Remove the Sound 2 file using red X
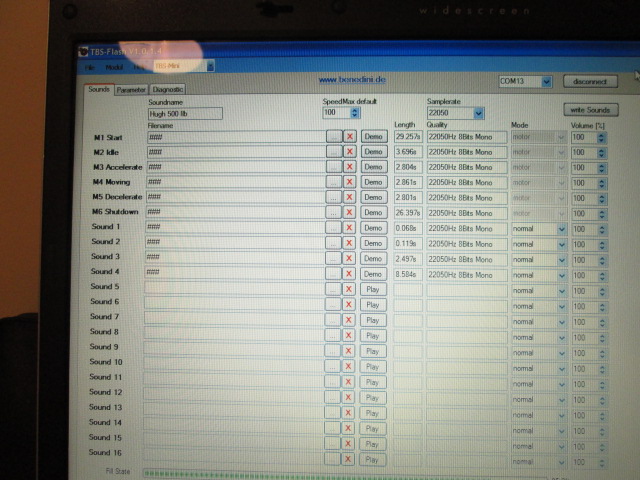 [x=349, y=243]
